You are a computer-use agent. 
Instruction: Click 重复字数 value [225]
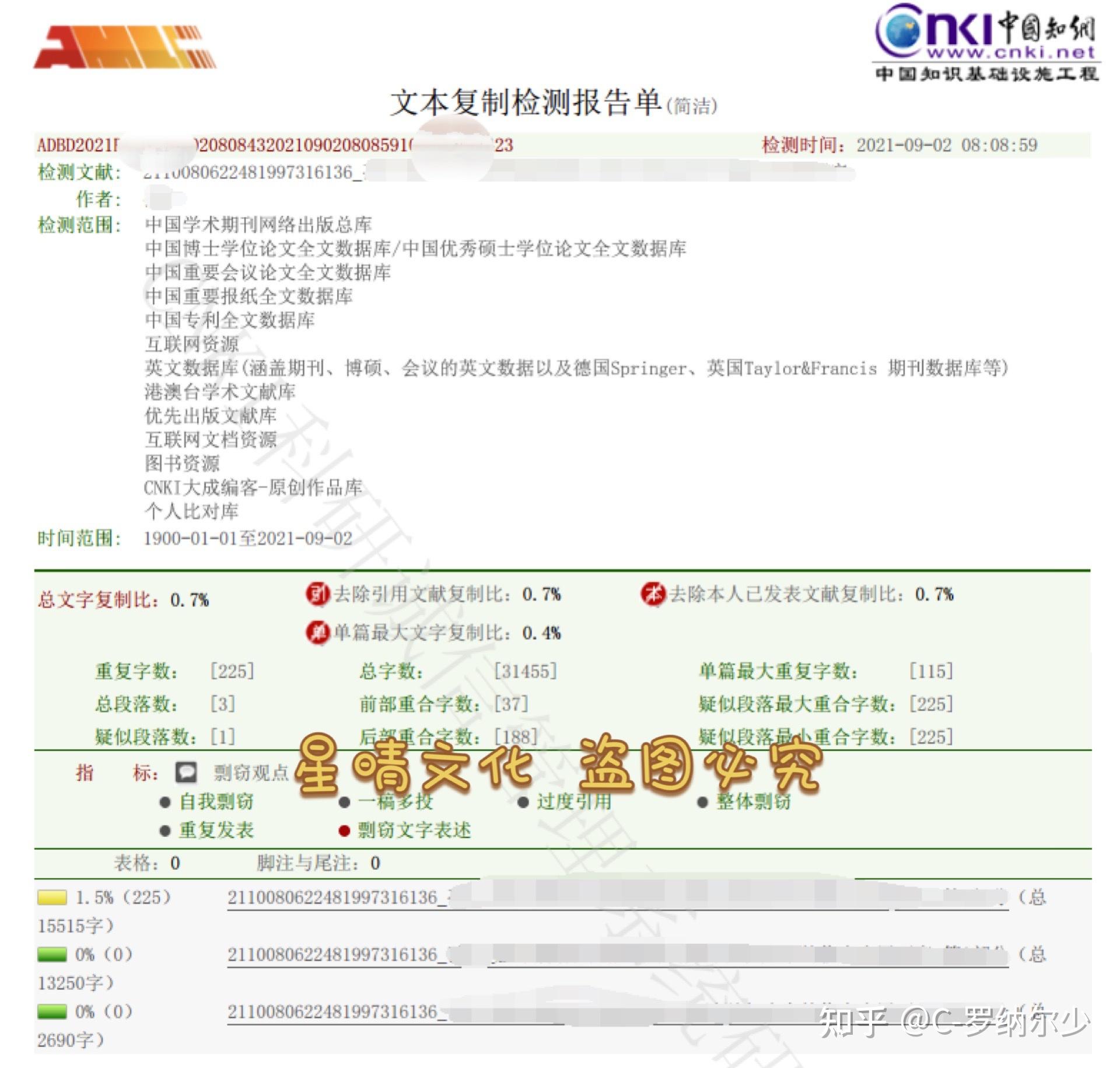[232, 671]
